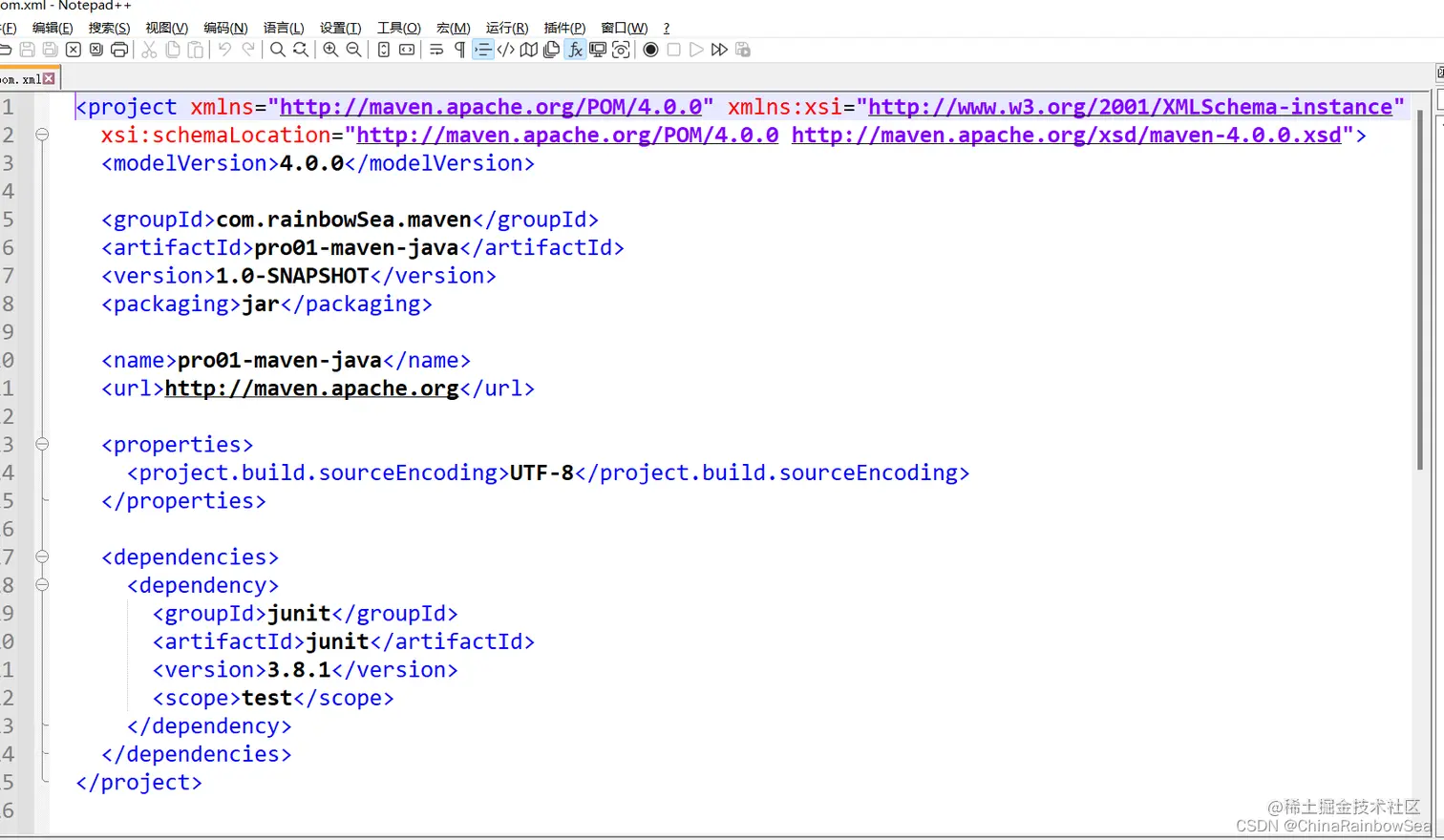
Task: Open the ? help menu
Action: click(667, 28)
